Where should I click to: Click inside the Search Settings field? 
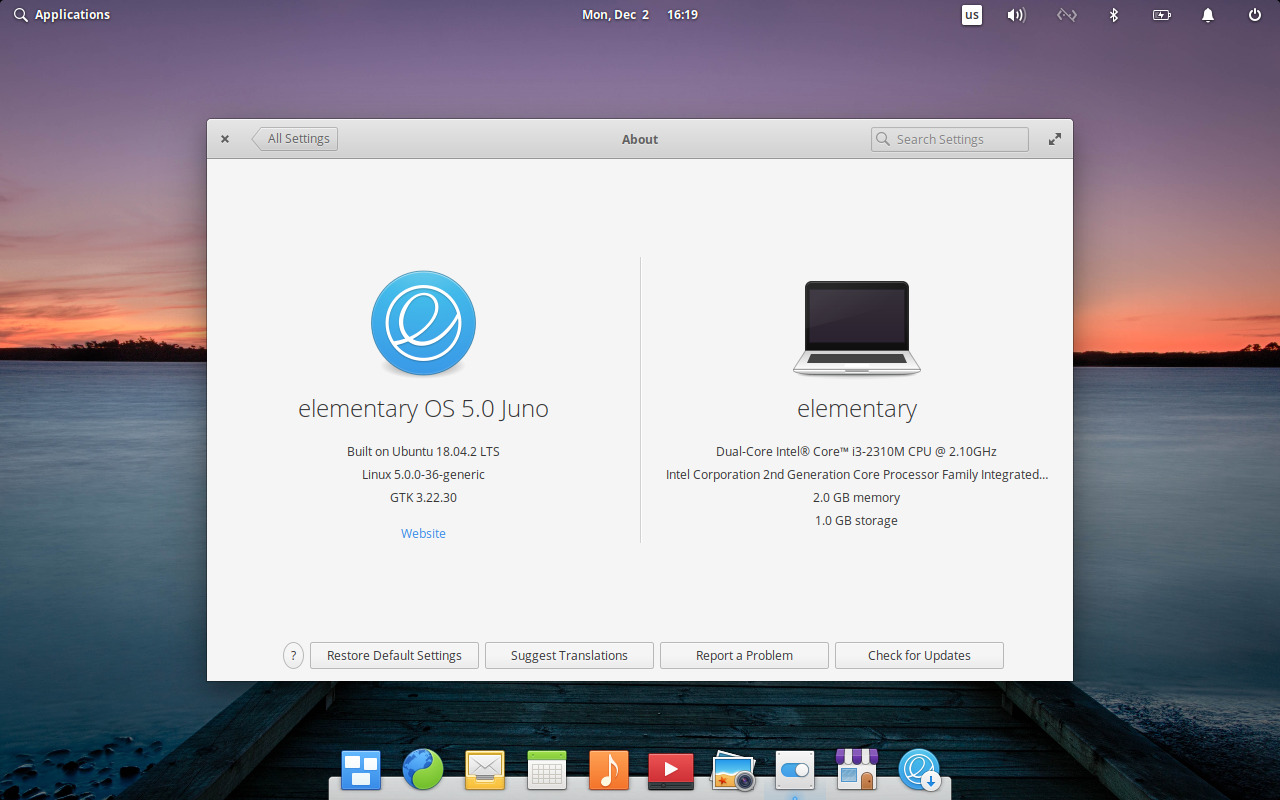[948, 138]
